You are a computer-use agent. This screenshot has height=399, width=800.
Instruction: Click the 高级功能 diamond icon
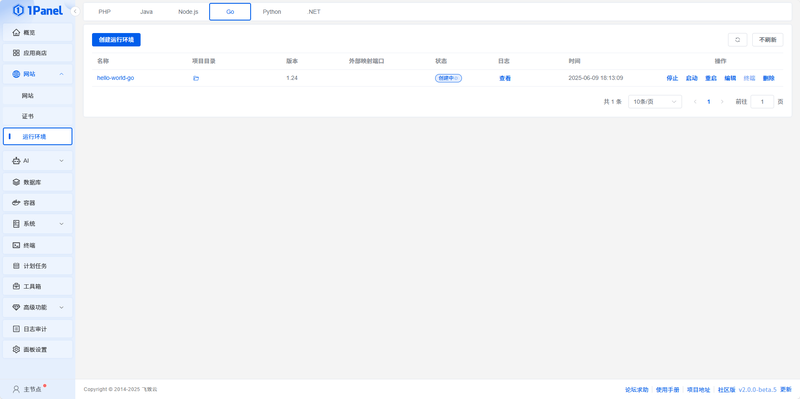16,307
